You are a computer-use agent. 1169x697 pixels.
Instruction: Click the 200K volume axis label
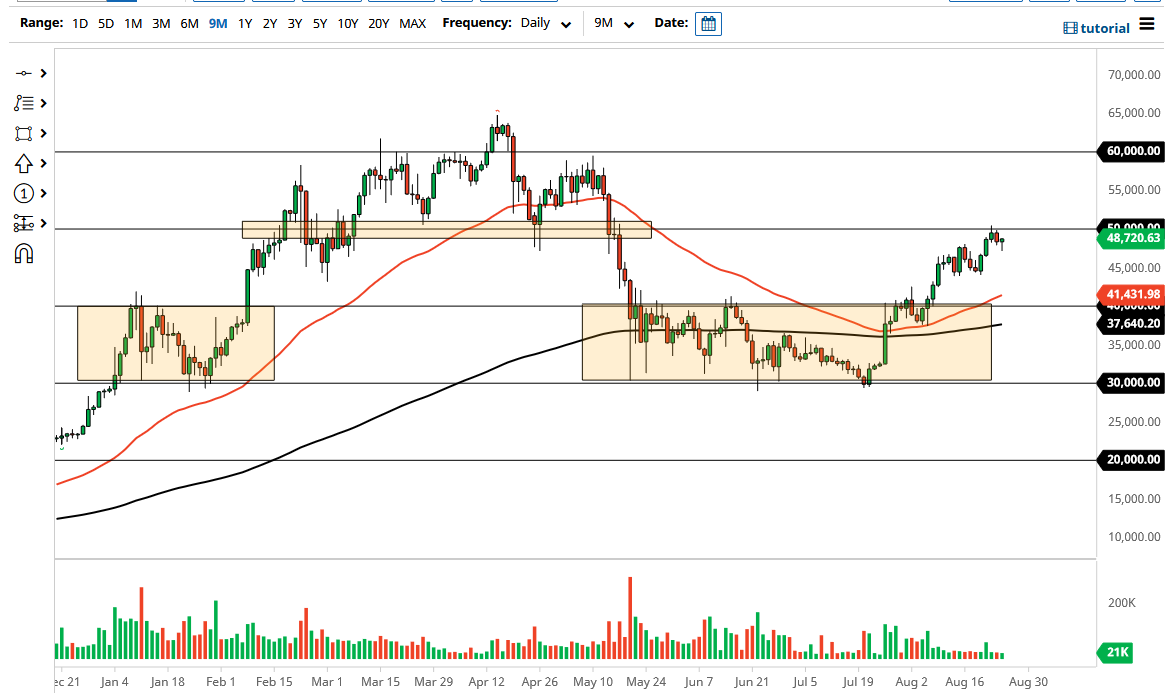1121,602
